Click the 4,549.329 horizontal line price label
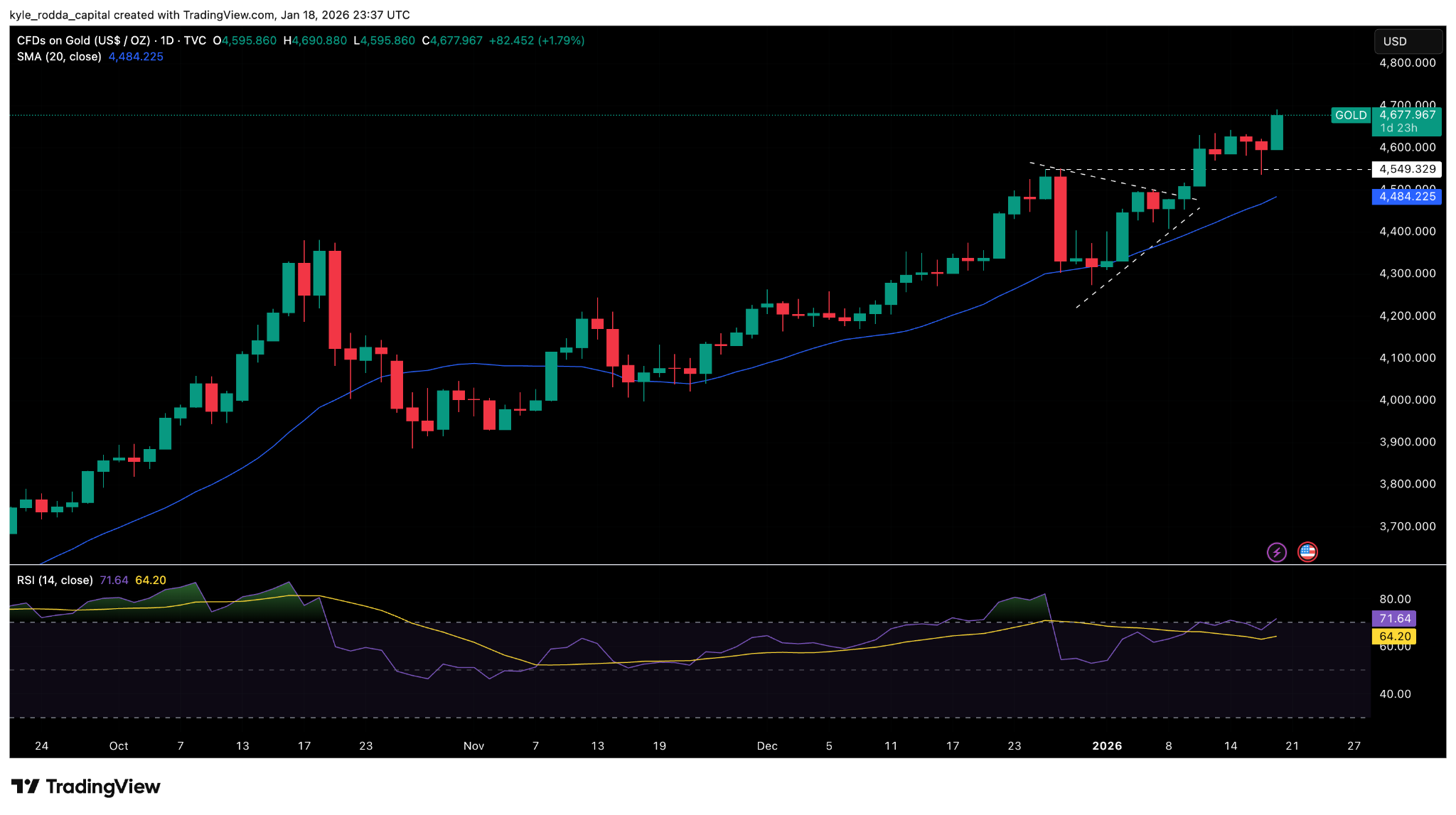1456x815 pixels. click(x=1407, y=169)
